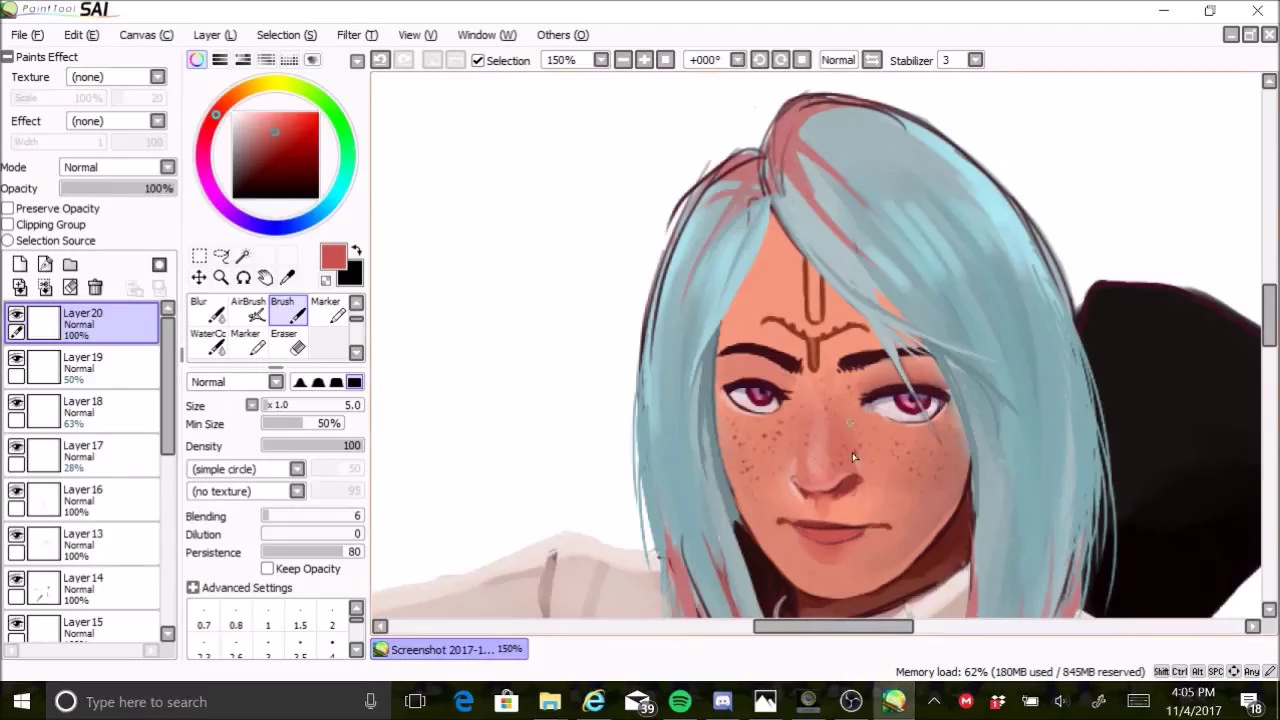
Task: Click the Windows search box
Action: pyautogui.click(x=215, y=701)
